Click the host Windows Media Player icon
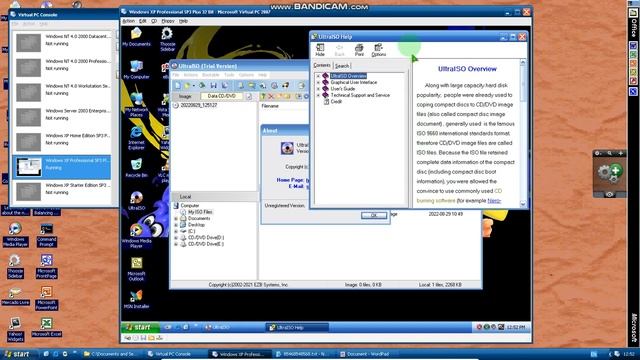640x360 pixels. 15,235
